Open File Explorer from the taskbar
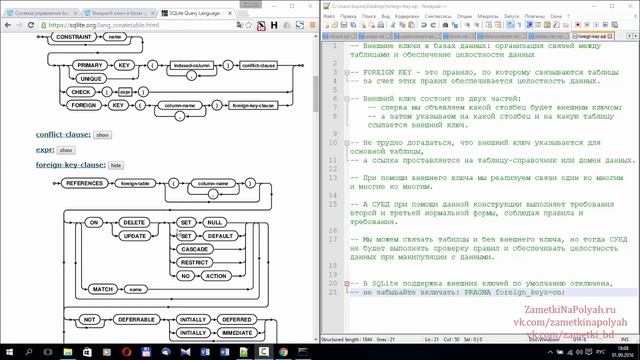 (x=68, y=352)
